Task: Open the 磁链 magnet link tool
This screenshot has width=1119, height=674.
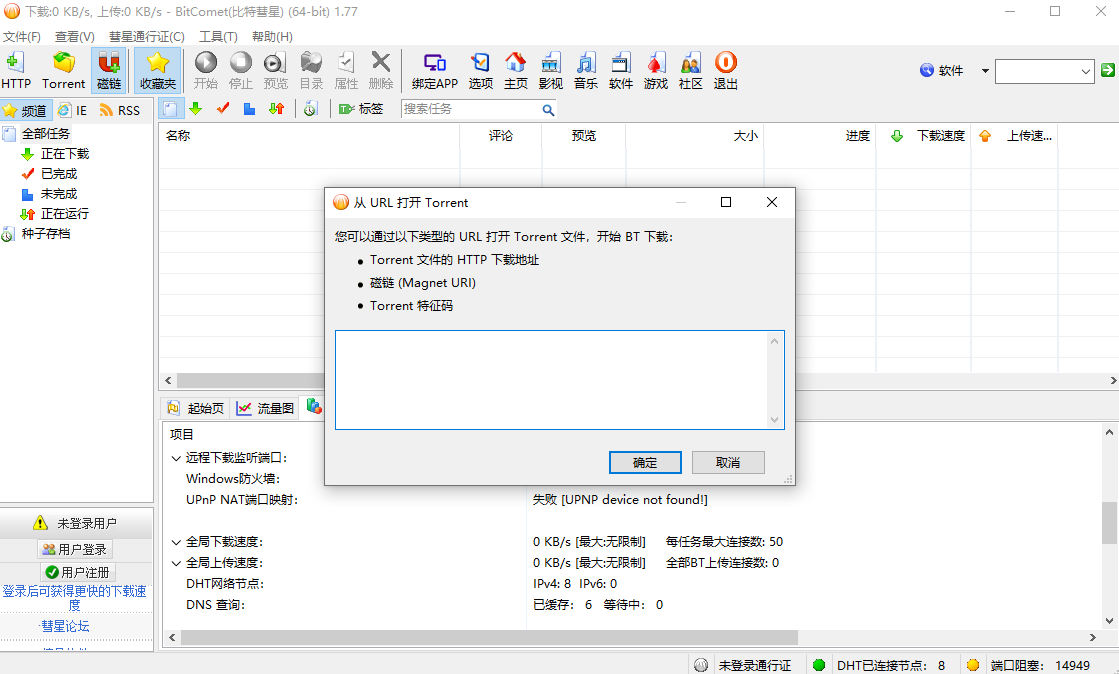Action: pos(108,68)
